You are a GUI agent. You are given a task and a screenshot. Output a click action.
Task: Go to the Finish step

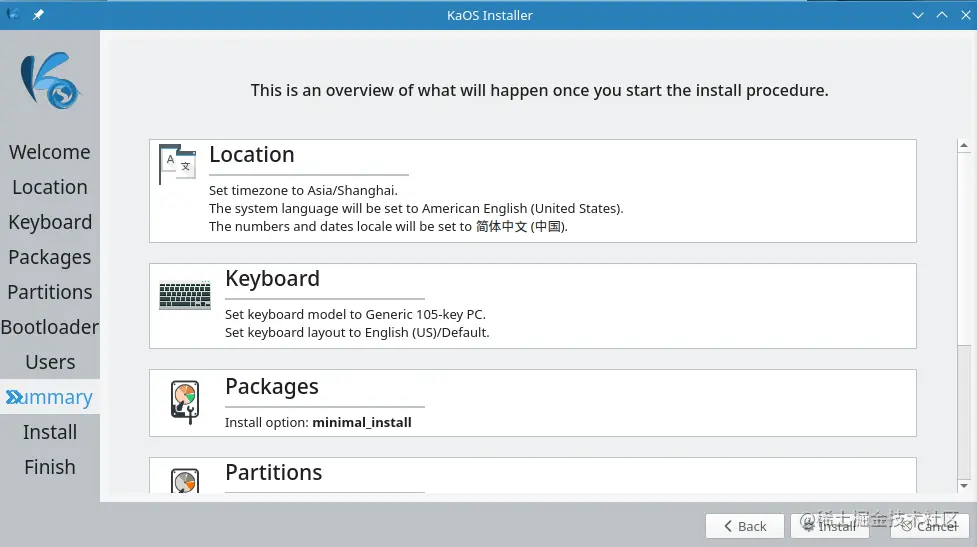coord(50,467)
